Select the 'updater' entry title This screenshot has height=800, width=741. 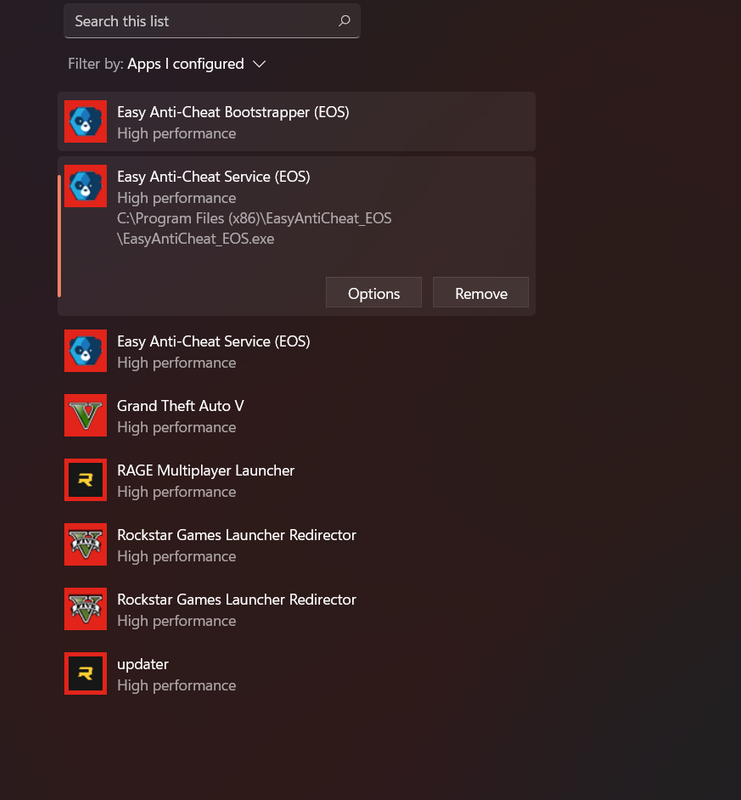click(x=142, y=664)
